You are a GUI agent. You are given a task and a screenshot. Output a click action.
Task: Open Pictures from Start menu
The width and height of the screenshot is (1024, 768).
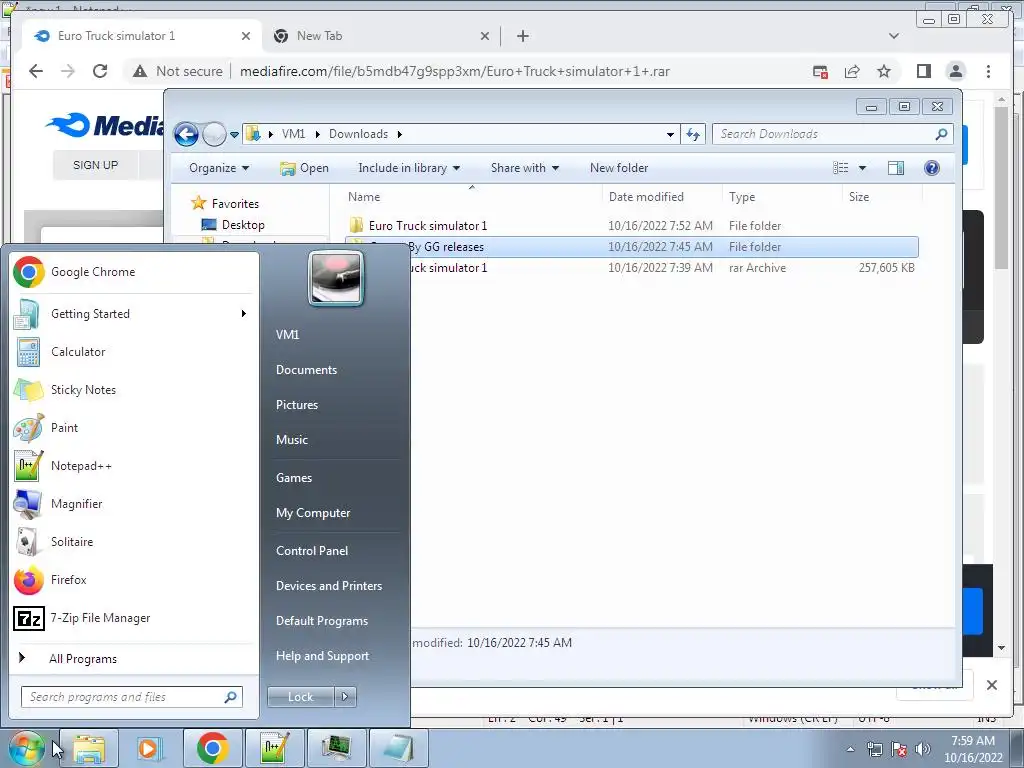click(x=296, y=405)
